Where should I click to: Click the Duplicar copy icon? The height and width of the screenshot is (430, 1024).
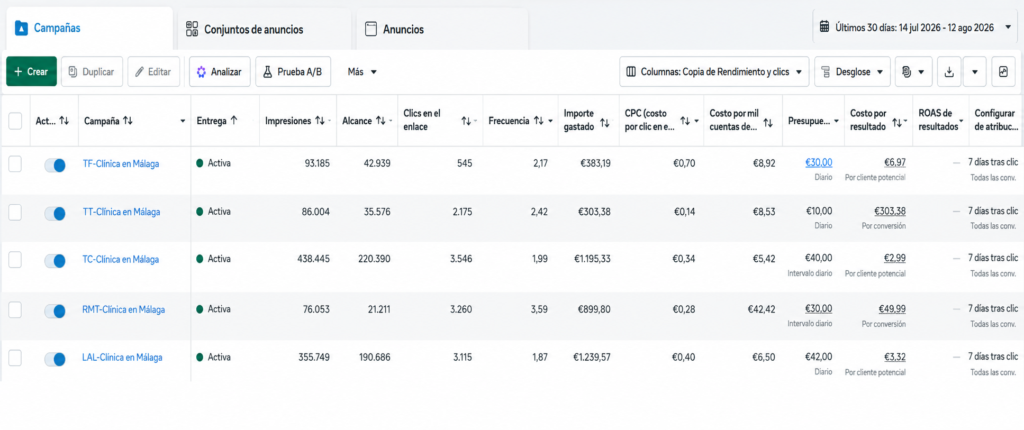point(73,72)
